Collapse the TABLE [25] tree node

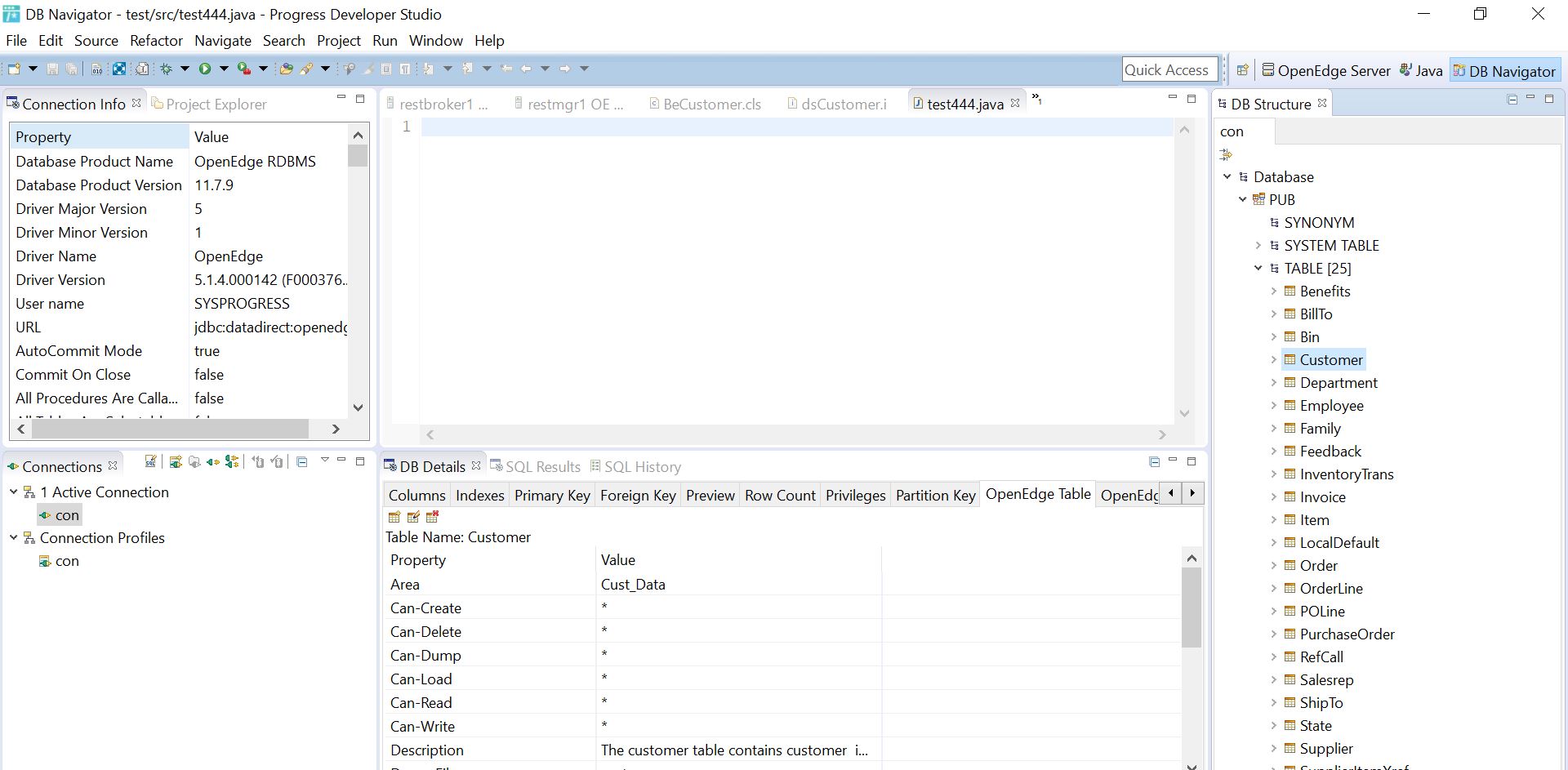click(x=1258, y=268)
